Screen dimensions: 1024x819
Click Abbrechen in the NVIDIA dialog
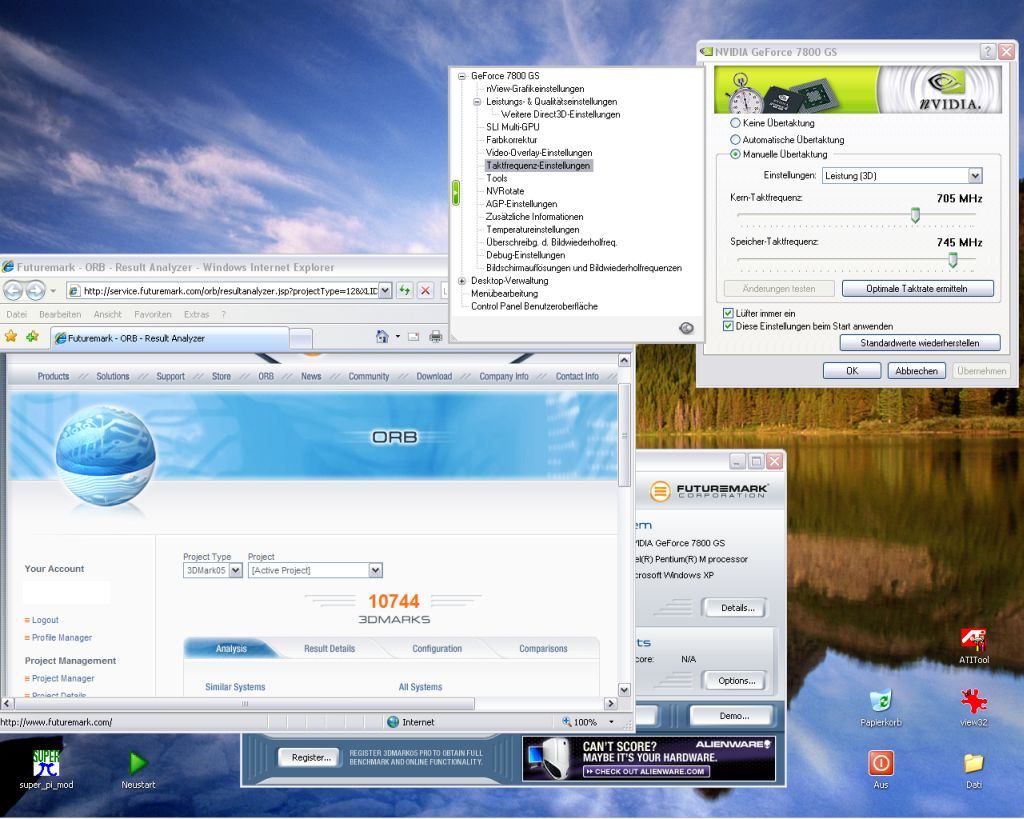tap(916, 371)
